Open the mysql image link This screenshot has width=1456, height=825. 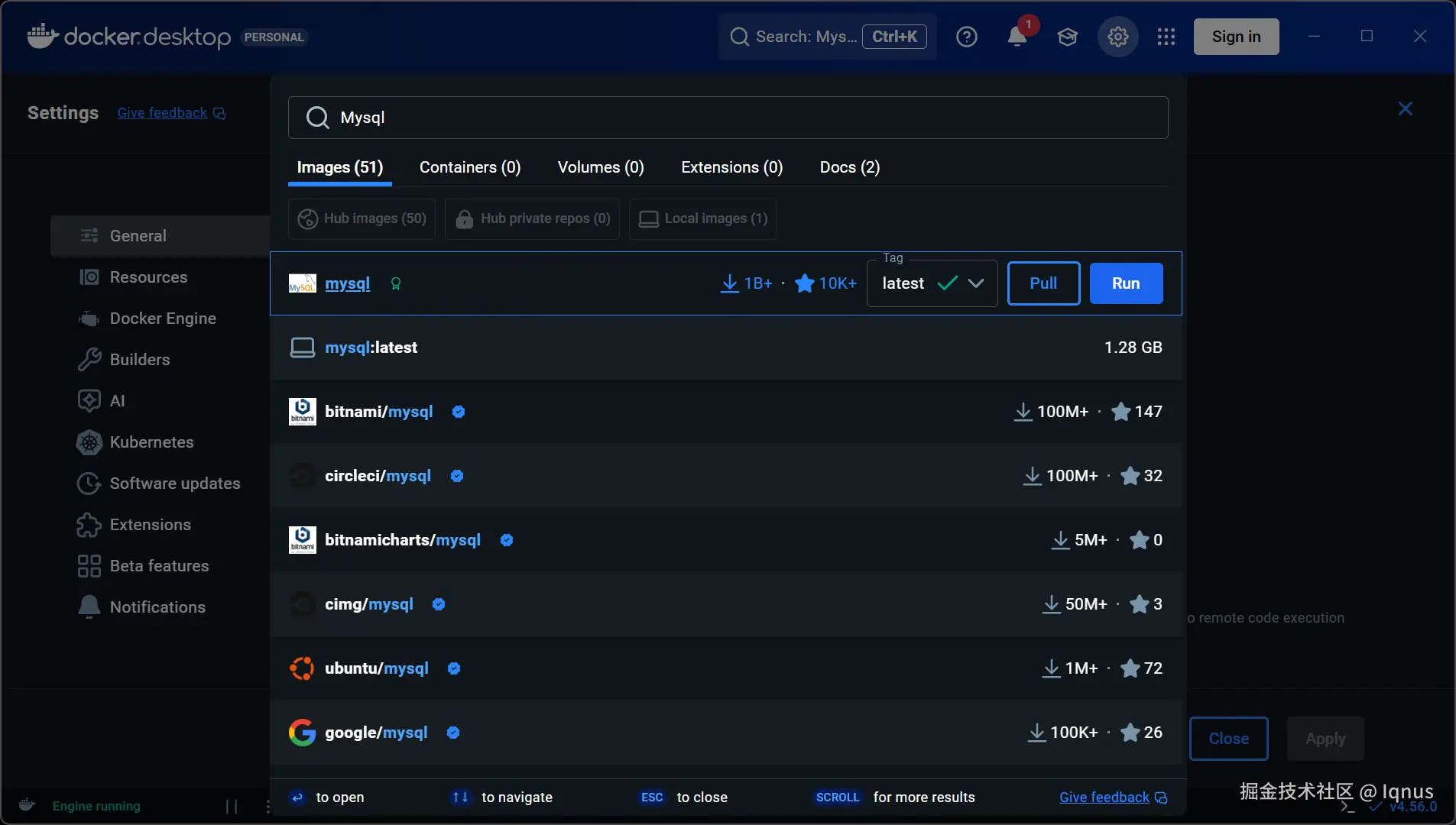(x=347, y=283)
